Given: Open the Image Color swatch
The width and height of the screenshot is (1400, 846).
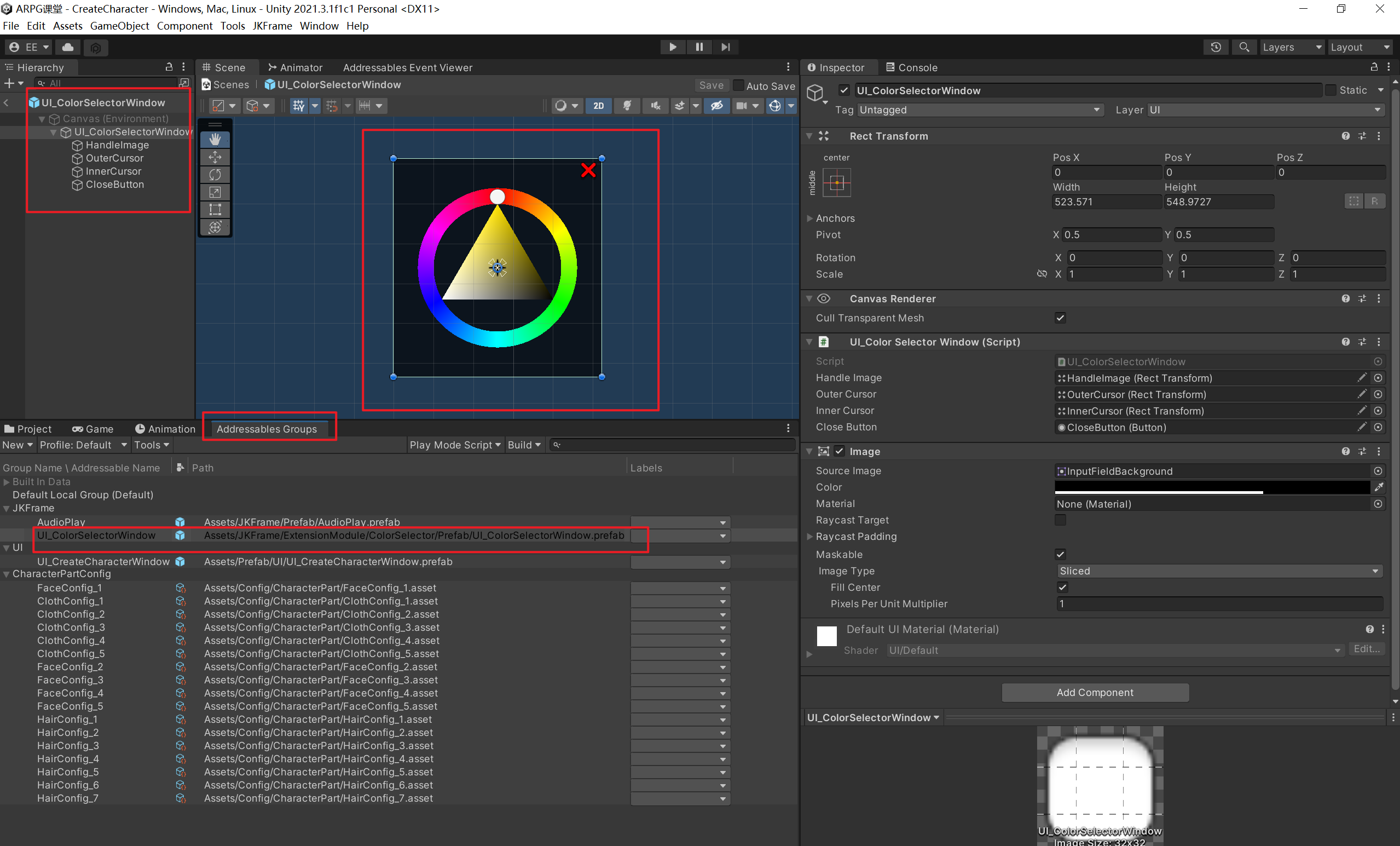Looking at the screenshot, I should [x=1211, y=487].
